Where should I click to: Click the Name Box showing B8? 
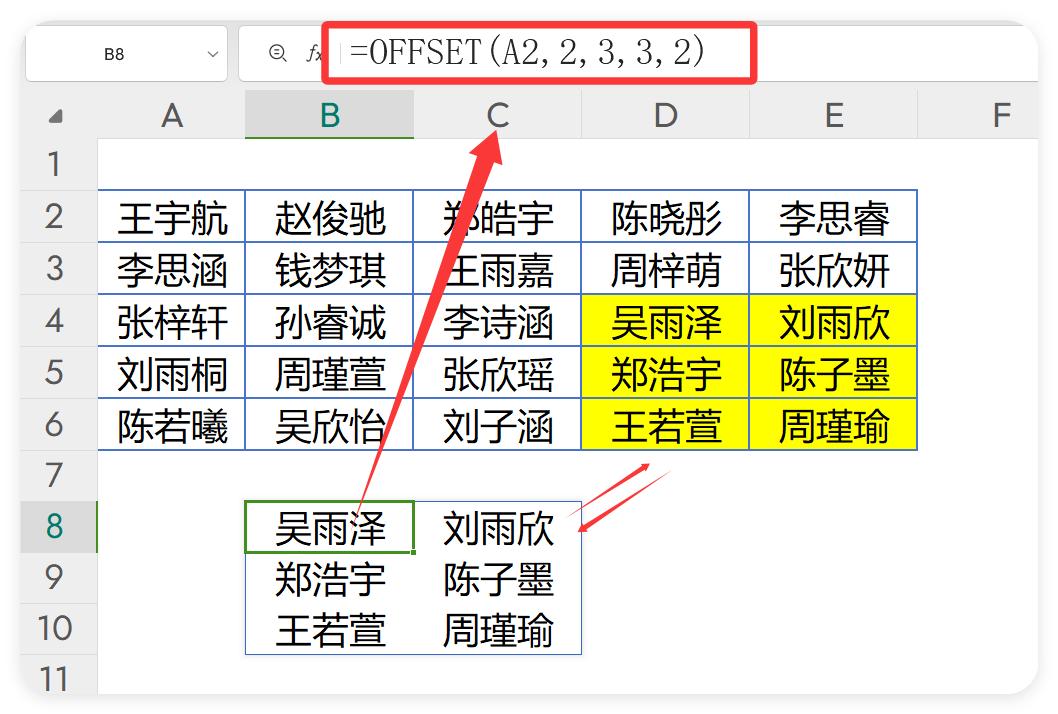coord(126,54)
